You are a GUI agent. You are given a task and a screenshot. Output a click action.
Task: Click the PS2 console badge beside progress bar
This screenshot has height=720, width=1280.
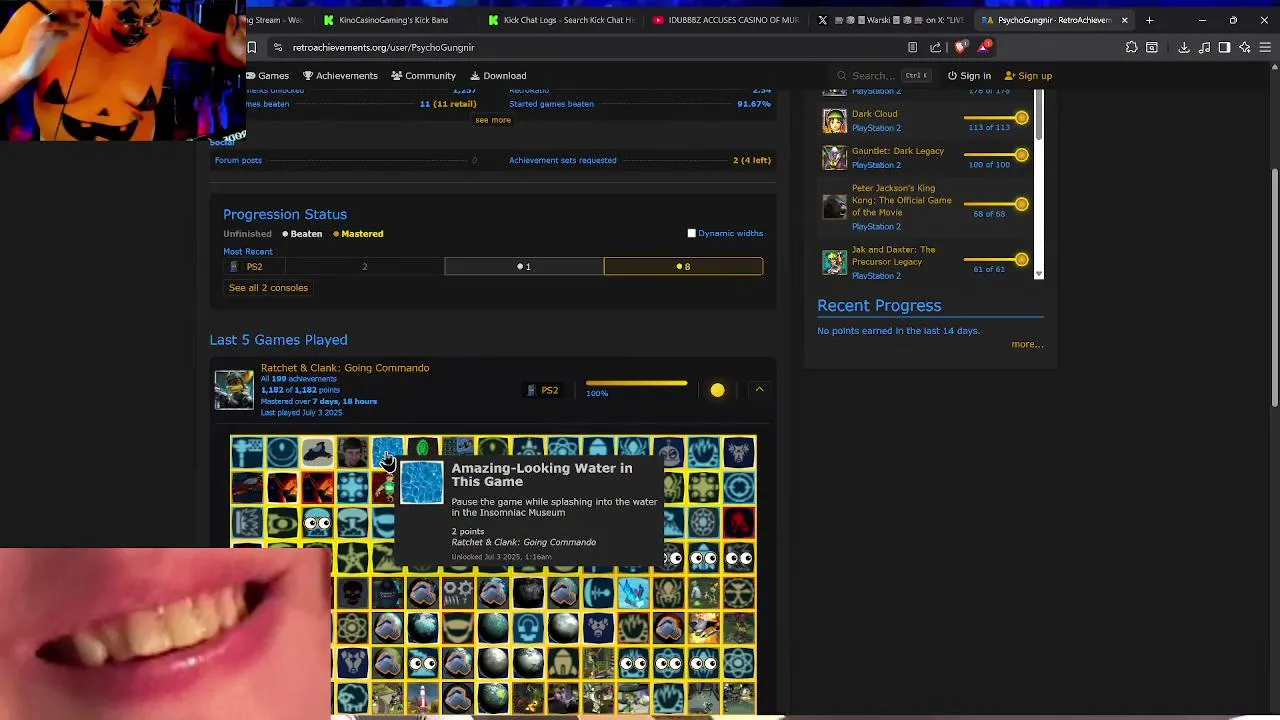pyautogui.click(x=543, y=390)
